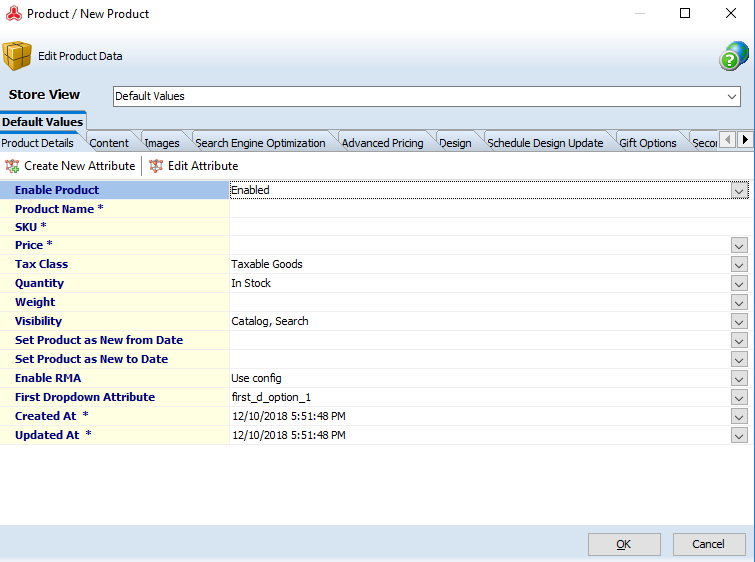Open the Search Engine Optimization tab
This screenshot has height=562, width=755.
point(260,143)
